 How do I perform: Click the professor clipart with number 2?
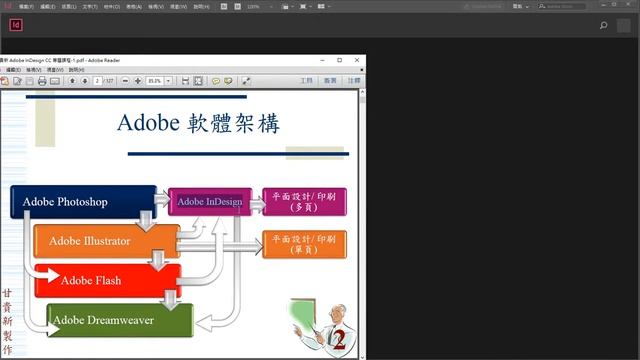[323, 329]
